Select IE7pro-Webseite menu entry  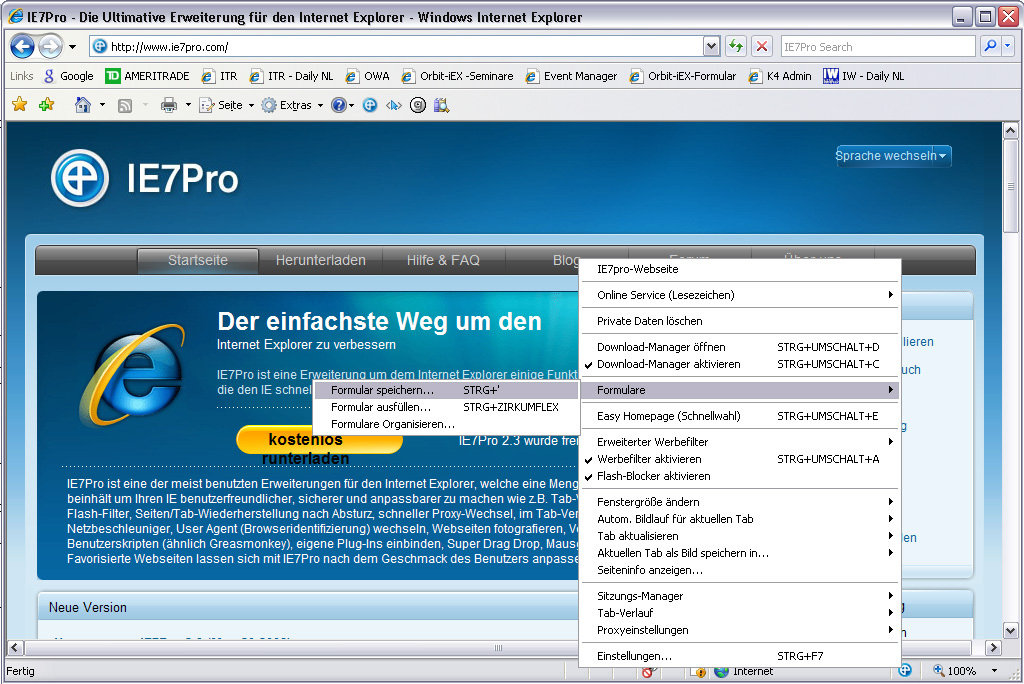click(x=738, y=269)
